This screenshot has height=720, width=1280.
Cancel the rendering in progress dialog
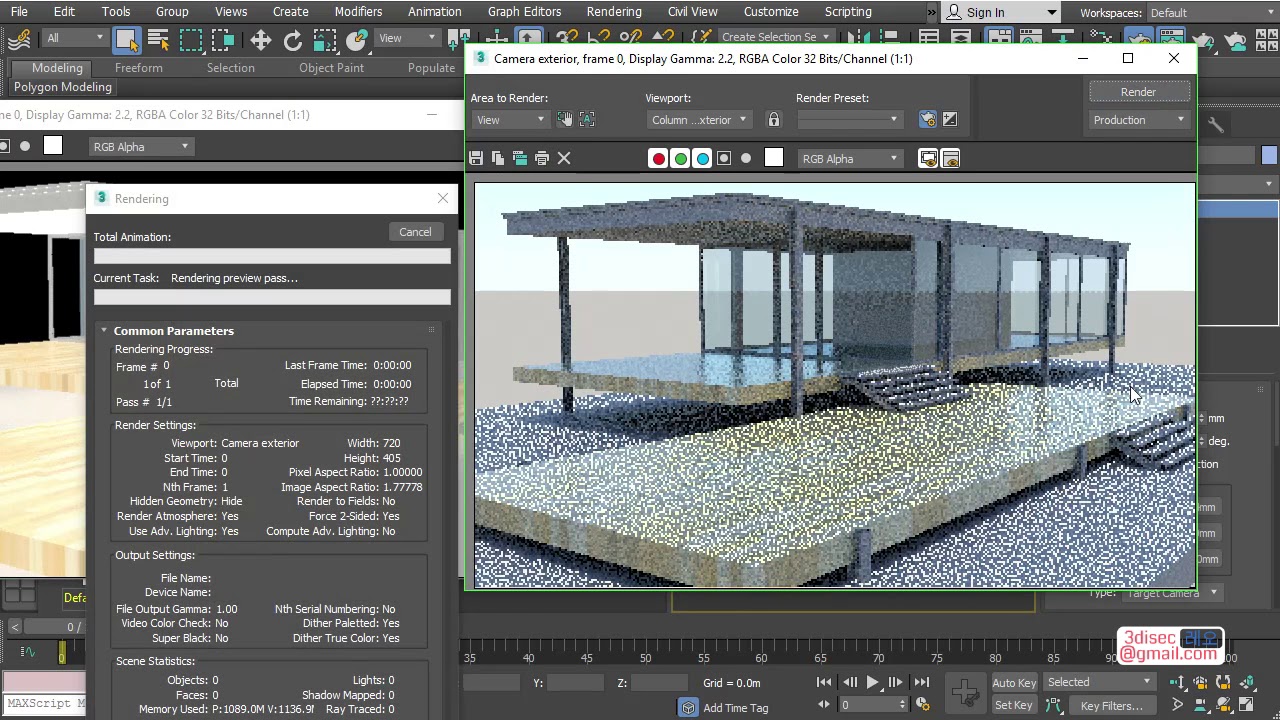point(415,232)
